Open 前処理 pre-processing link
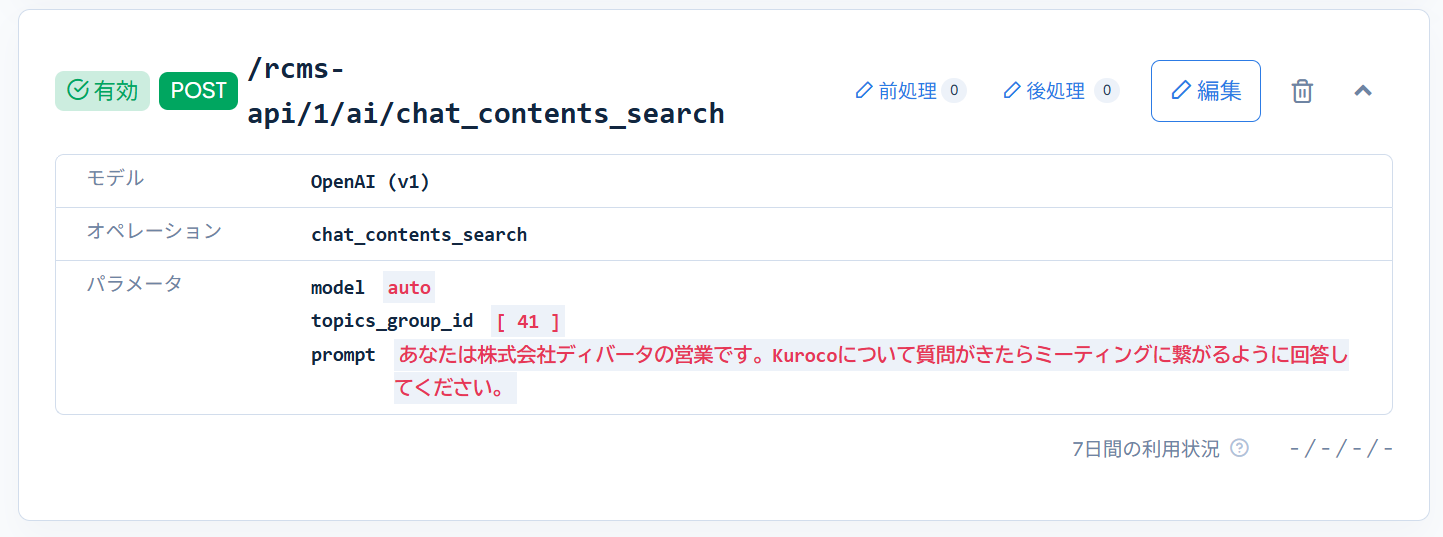 907,91
